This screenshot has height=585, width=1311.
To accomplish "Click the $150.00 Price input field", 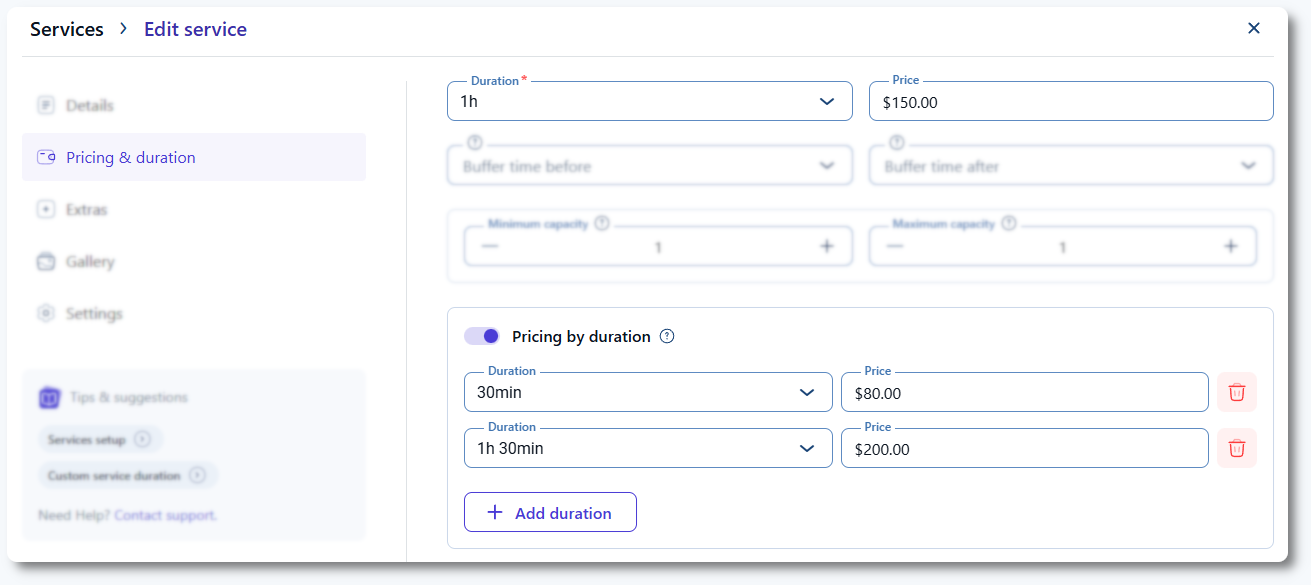I will (x=1070, y=102).
